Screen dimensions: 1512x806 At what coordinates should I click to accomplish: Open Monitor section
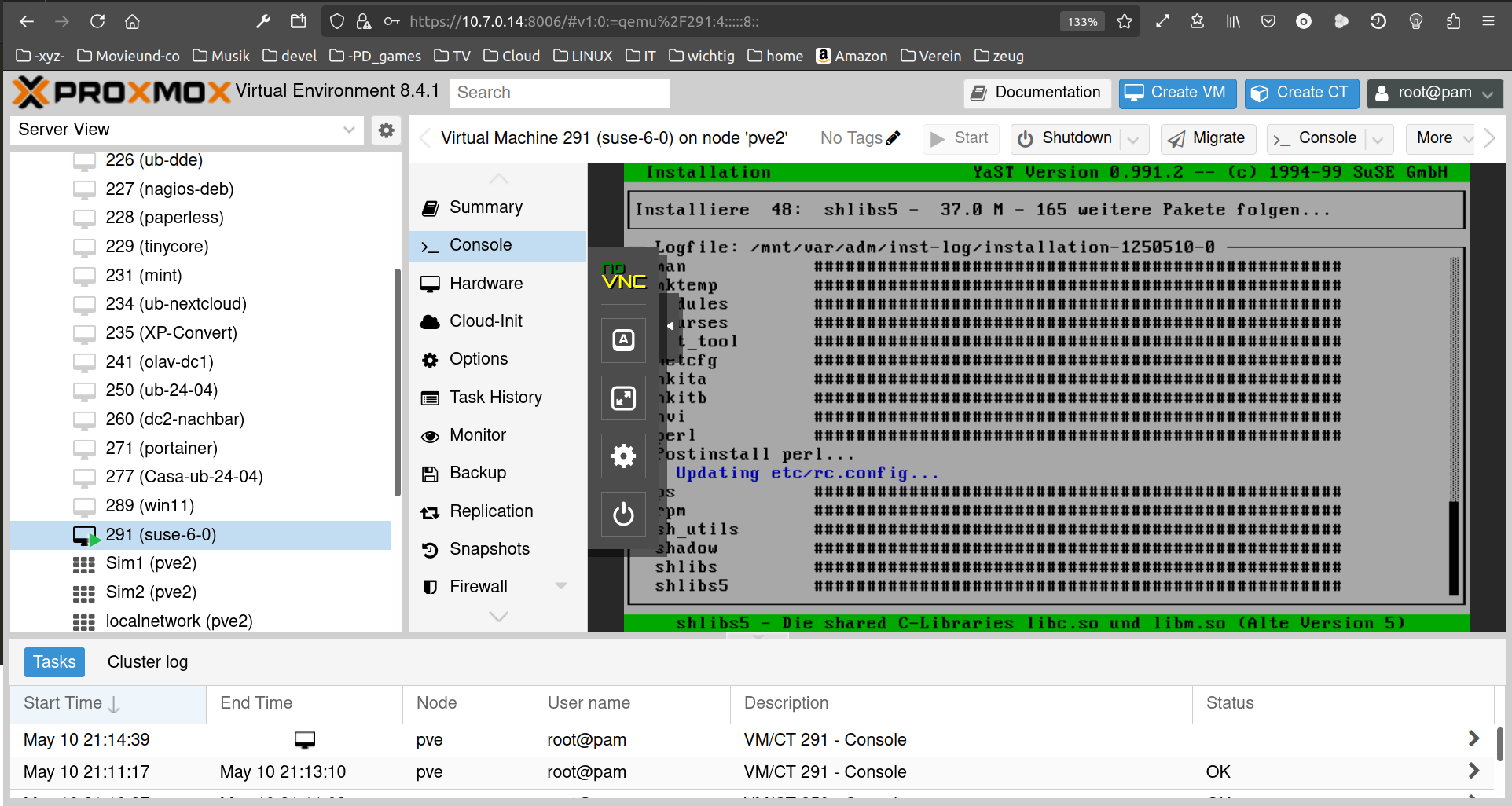pyautogui.click(x=498, y=435)
